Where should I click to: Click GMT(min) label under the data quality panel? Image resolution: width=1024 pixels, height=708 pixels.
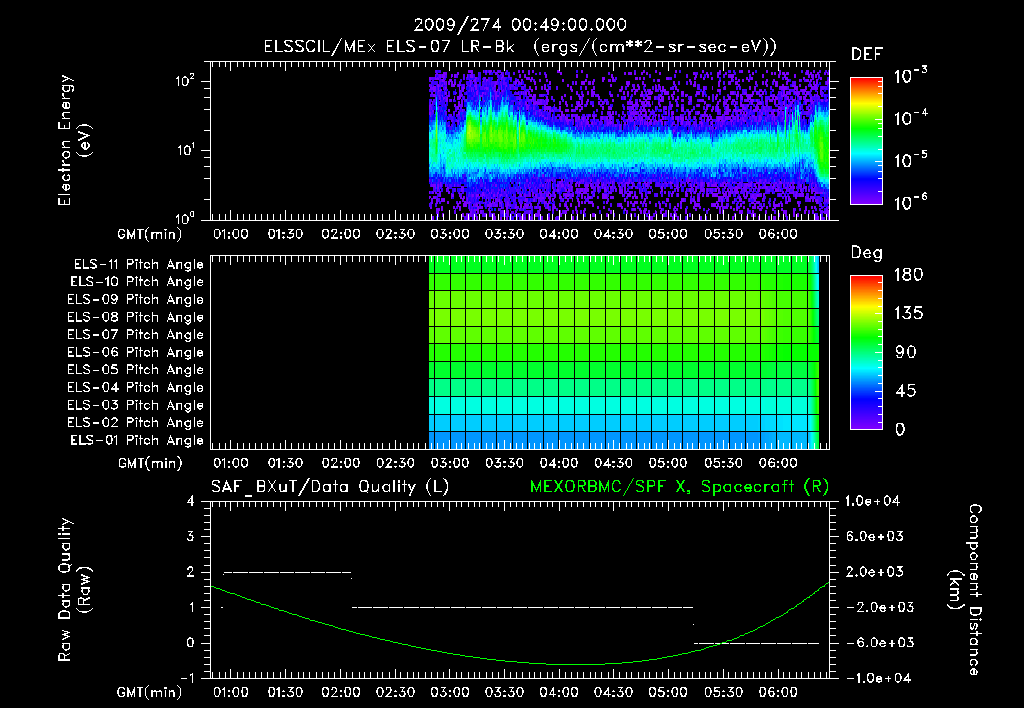coord(150,692)
